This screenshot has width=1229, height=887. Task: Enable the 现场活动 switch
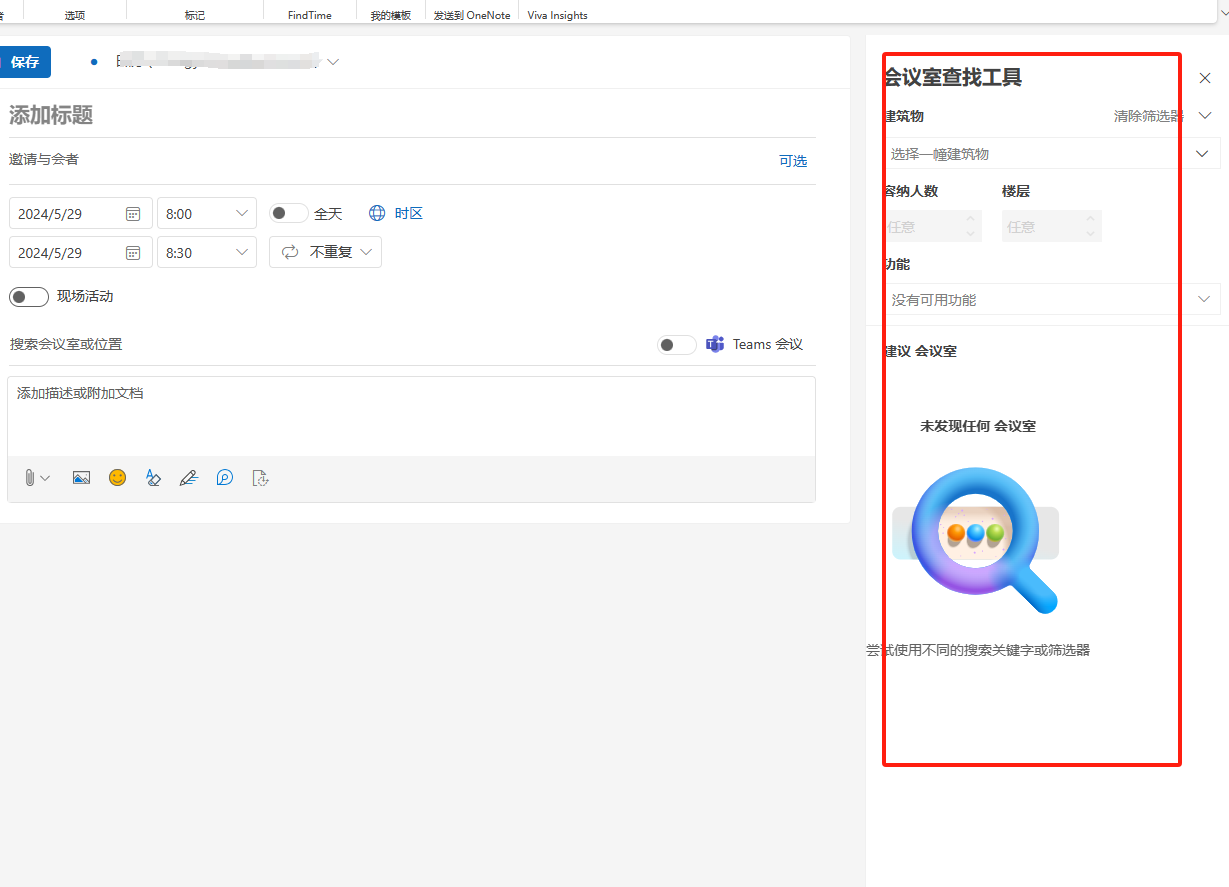click(29, 296)
